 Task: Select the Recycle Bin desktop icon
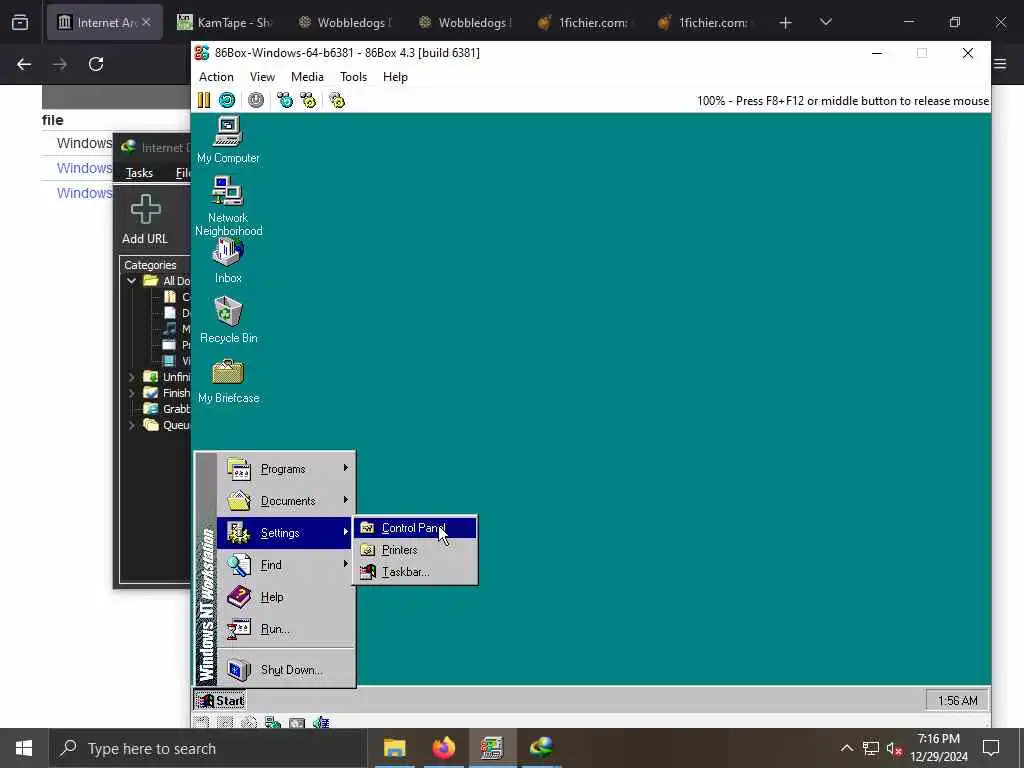[x=228, y=320]
